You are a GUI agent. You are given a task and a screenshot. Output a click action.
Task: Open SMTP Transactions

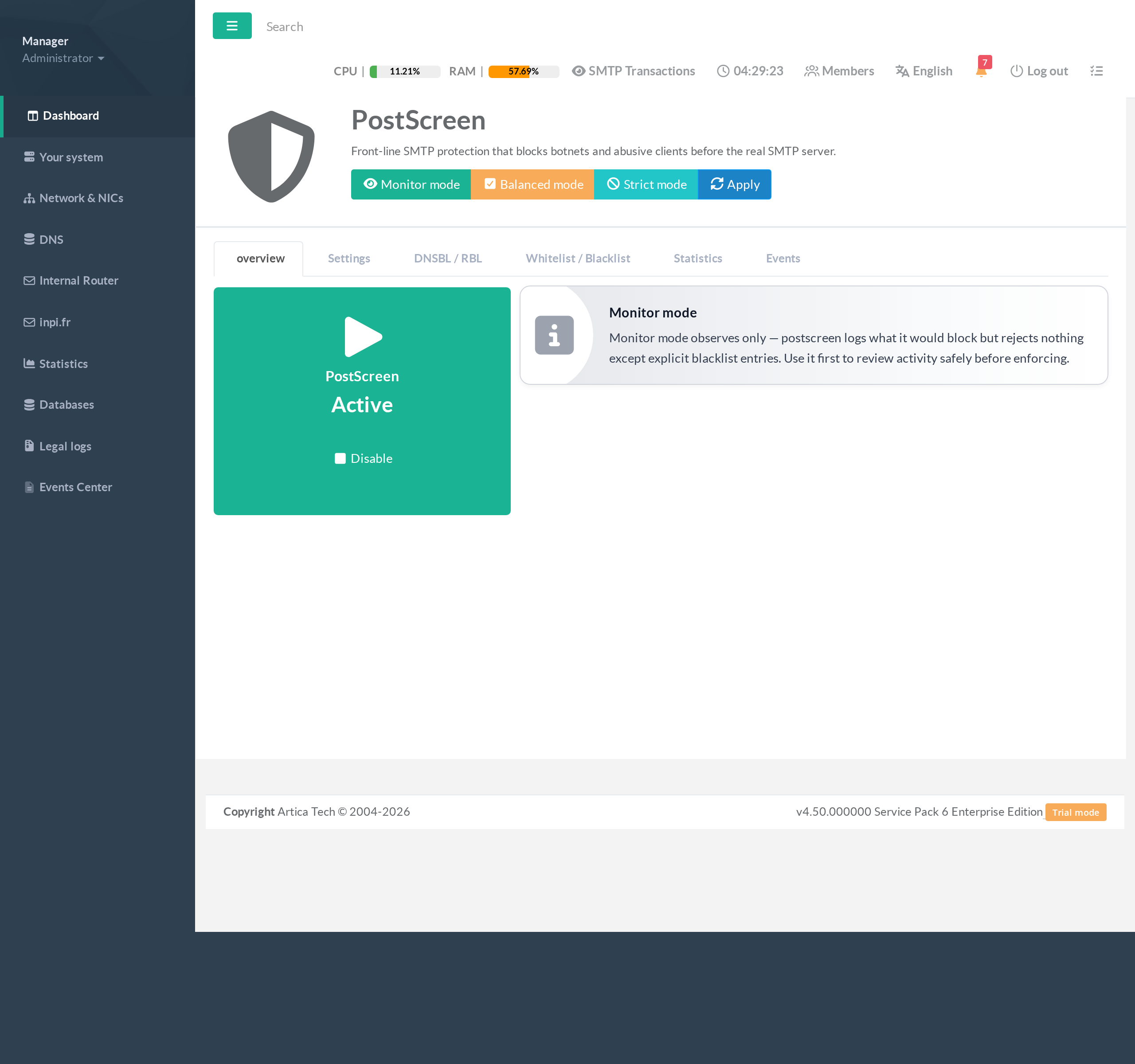pos(633,71)
